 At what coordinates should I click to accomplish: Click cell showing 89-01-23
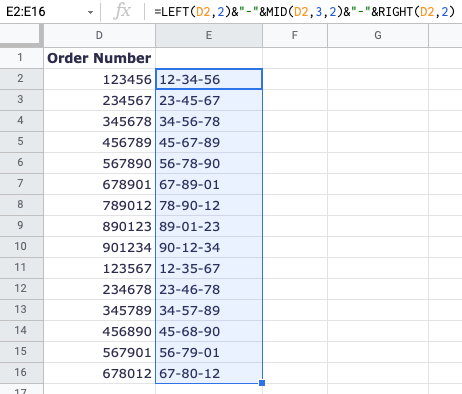click(x=209, y=226)
